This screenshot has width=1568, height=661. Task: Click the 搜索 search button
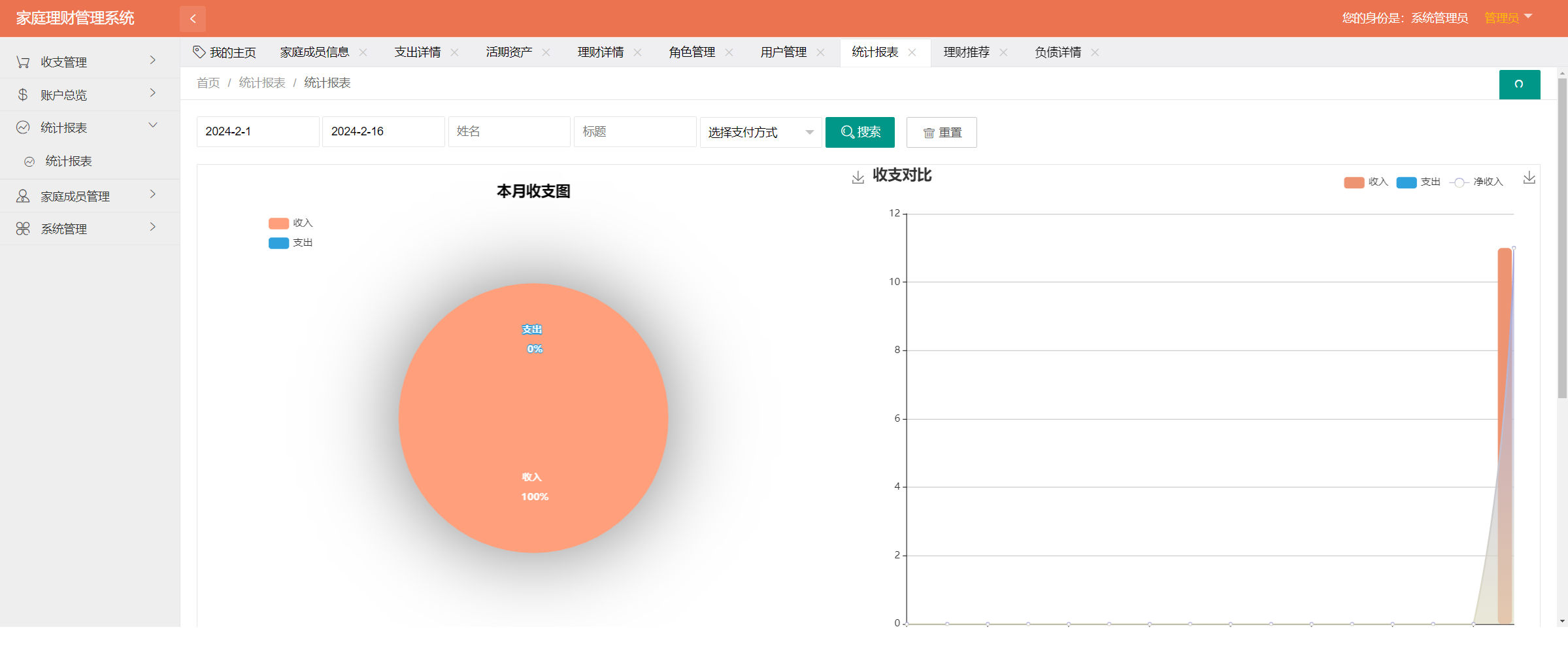pos(859,132)
